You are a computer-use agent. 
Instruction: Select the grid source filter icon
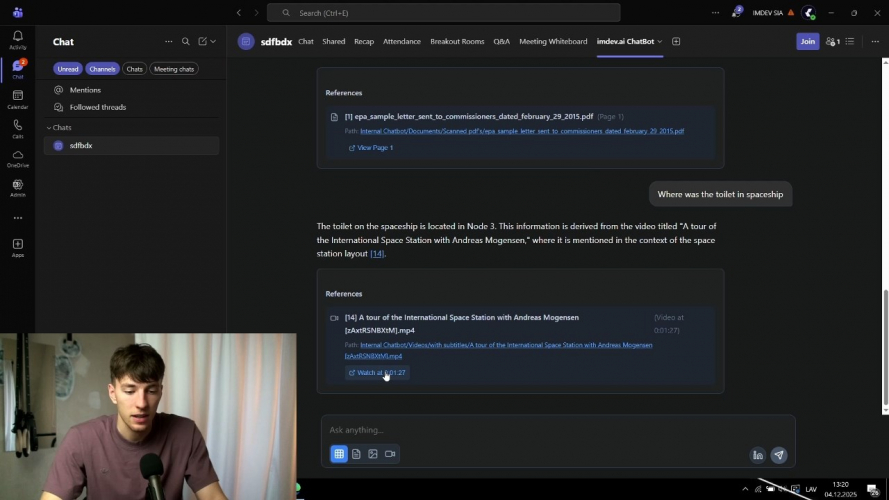(339, 454)
